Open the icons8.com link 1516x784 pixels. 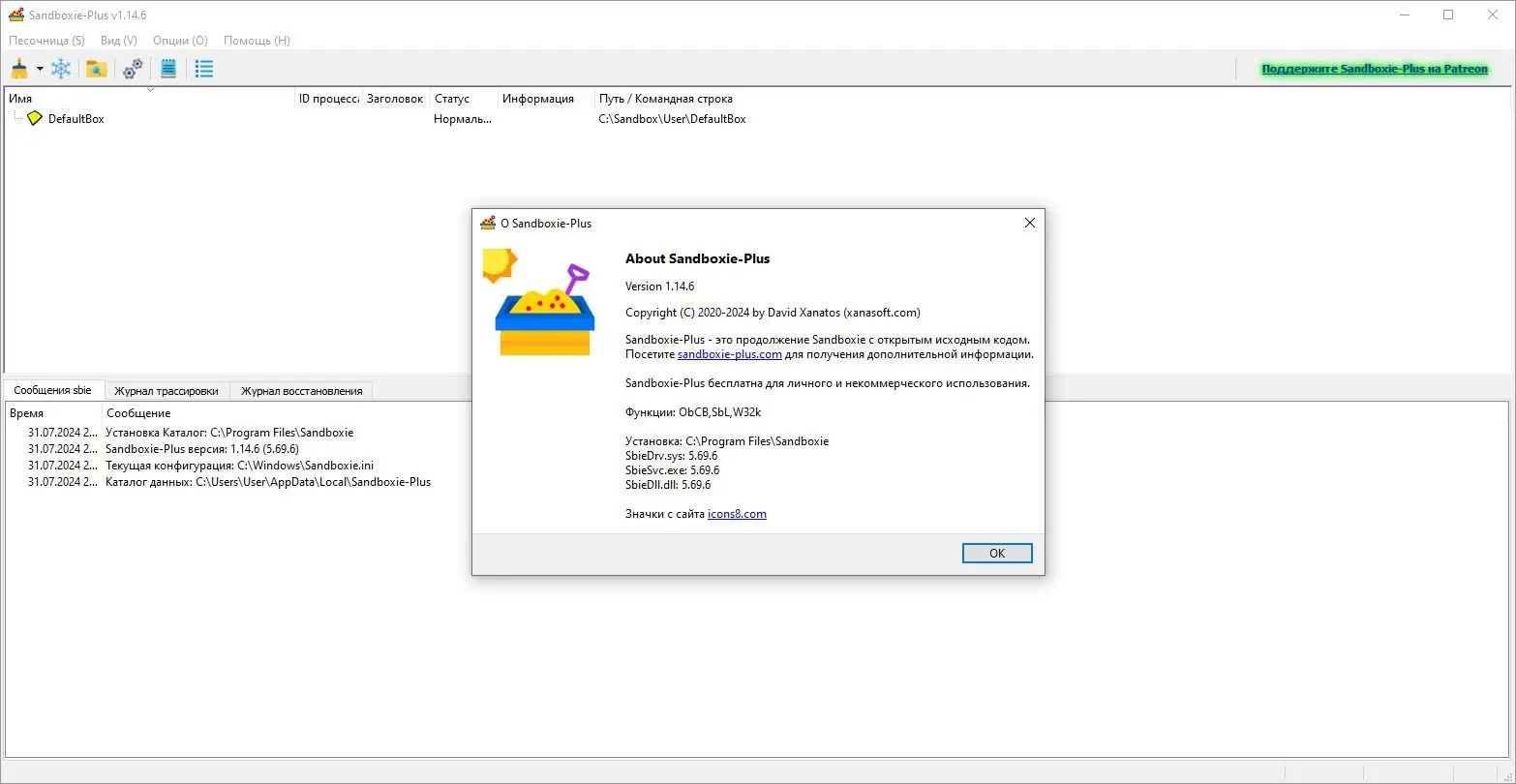point(737,514)
